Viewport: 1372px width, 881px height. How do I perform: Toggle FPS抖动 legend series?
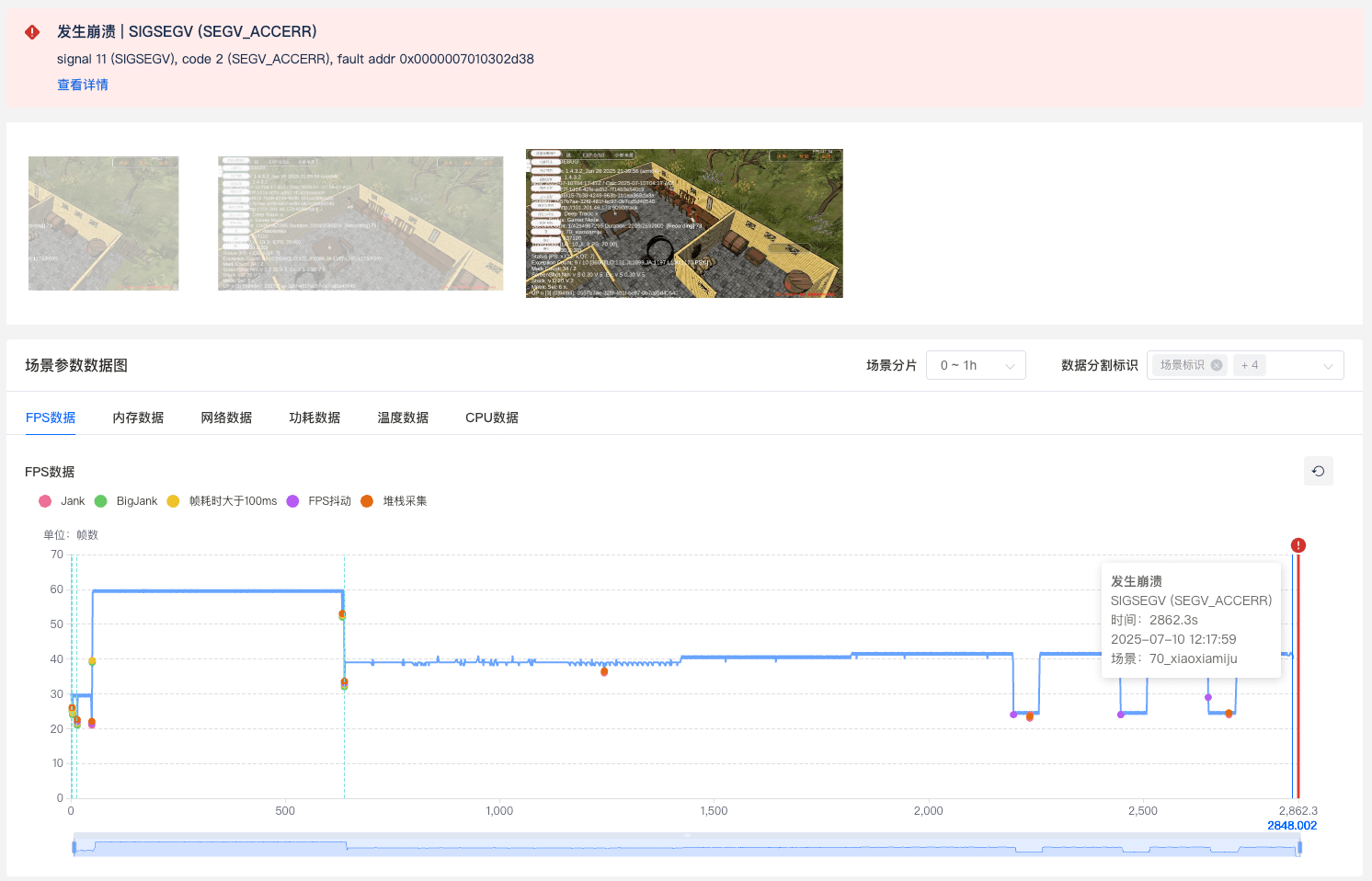pyautogui.click(x=319, y=501)
